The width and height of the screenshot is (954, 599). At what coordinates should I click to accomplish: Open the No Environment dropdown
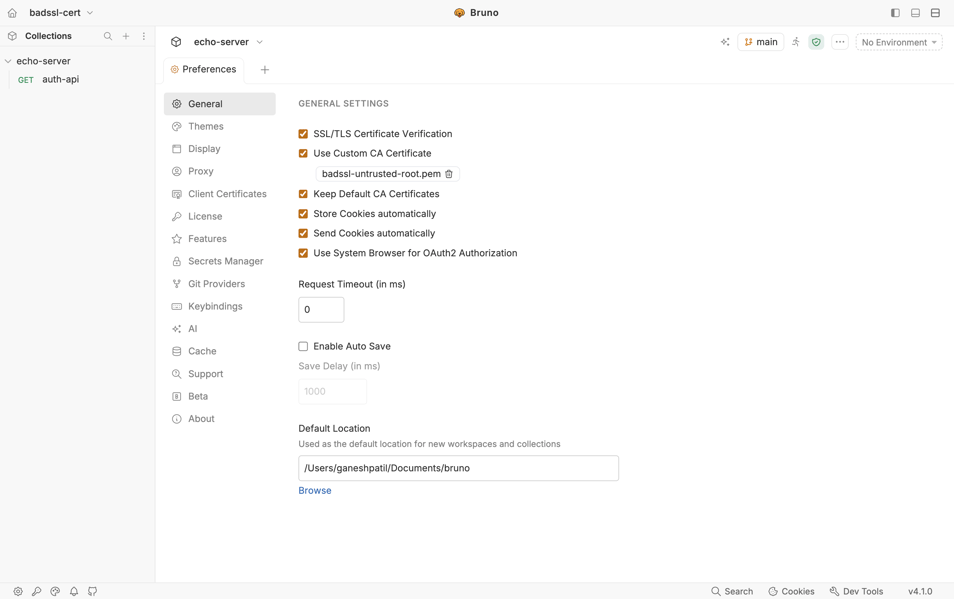(x=899, y=42)
